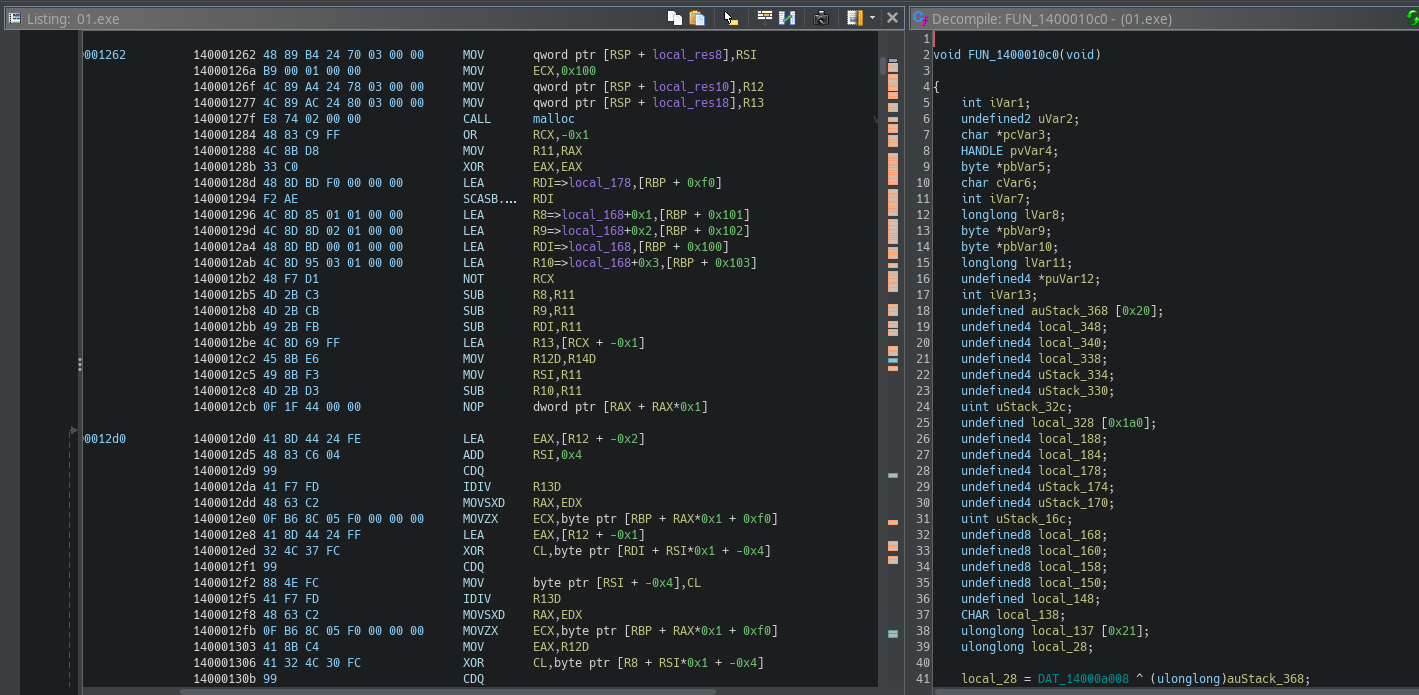This screenshot has height=695, width=1419.
Task: Click the XOR EAX,EAX operand
Action: 558,167
